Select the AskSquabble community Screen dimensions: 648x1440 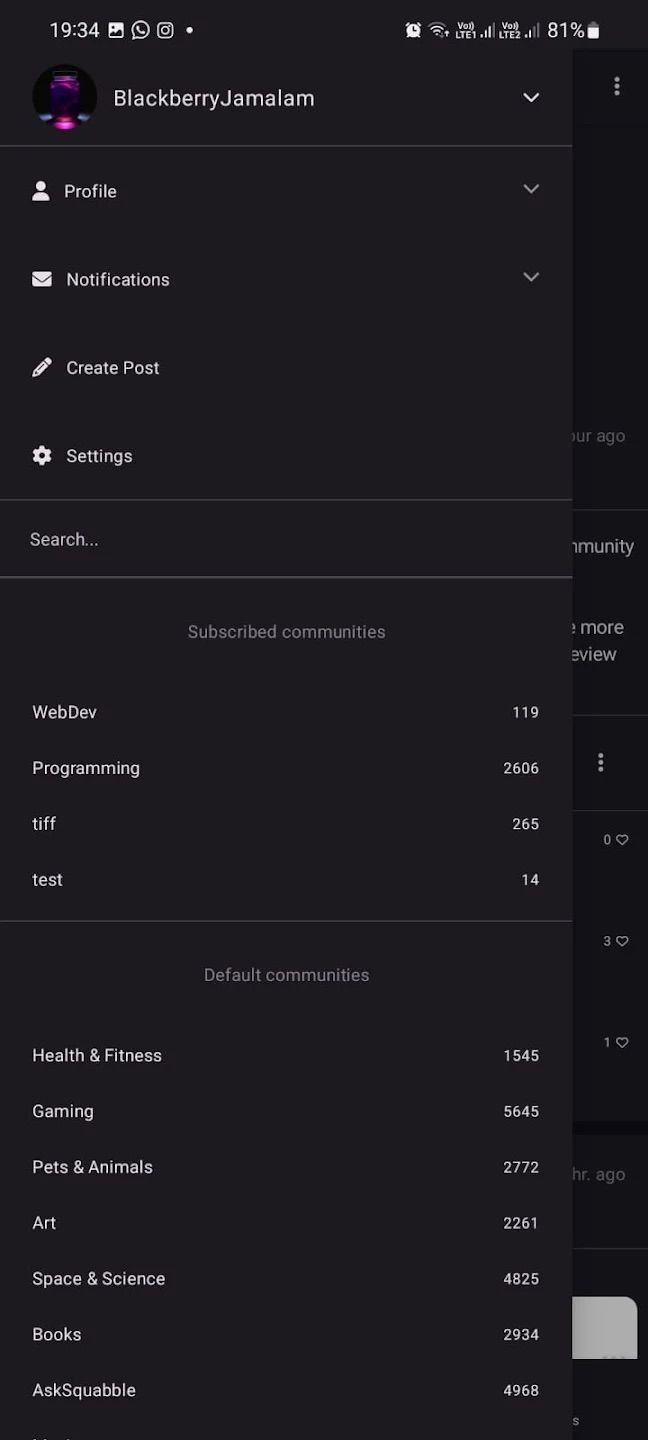click(84, 1390)
